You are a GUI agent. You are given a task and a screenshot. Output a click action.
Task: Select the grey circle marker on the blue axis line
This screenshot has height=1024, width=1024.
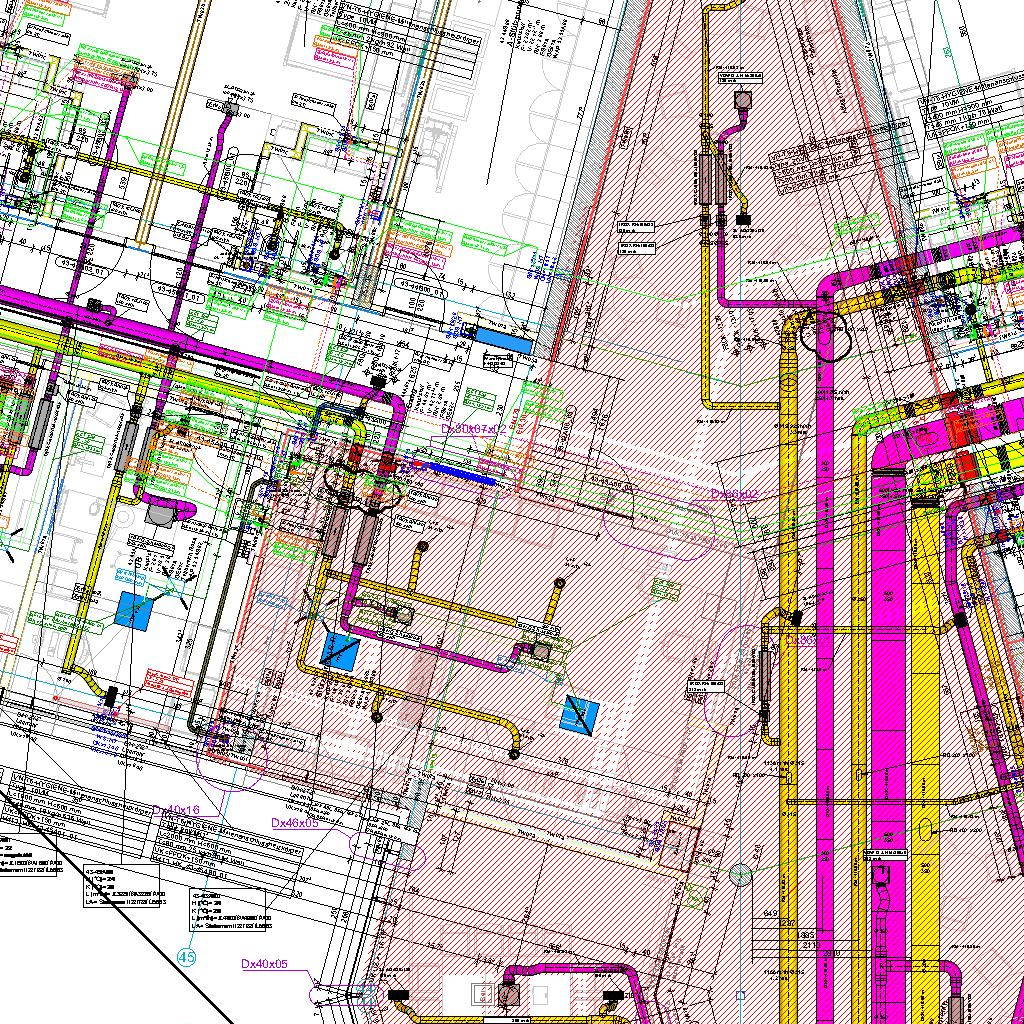tap(741, 874)
